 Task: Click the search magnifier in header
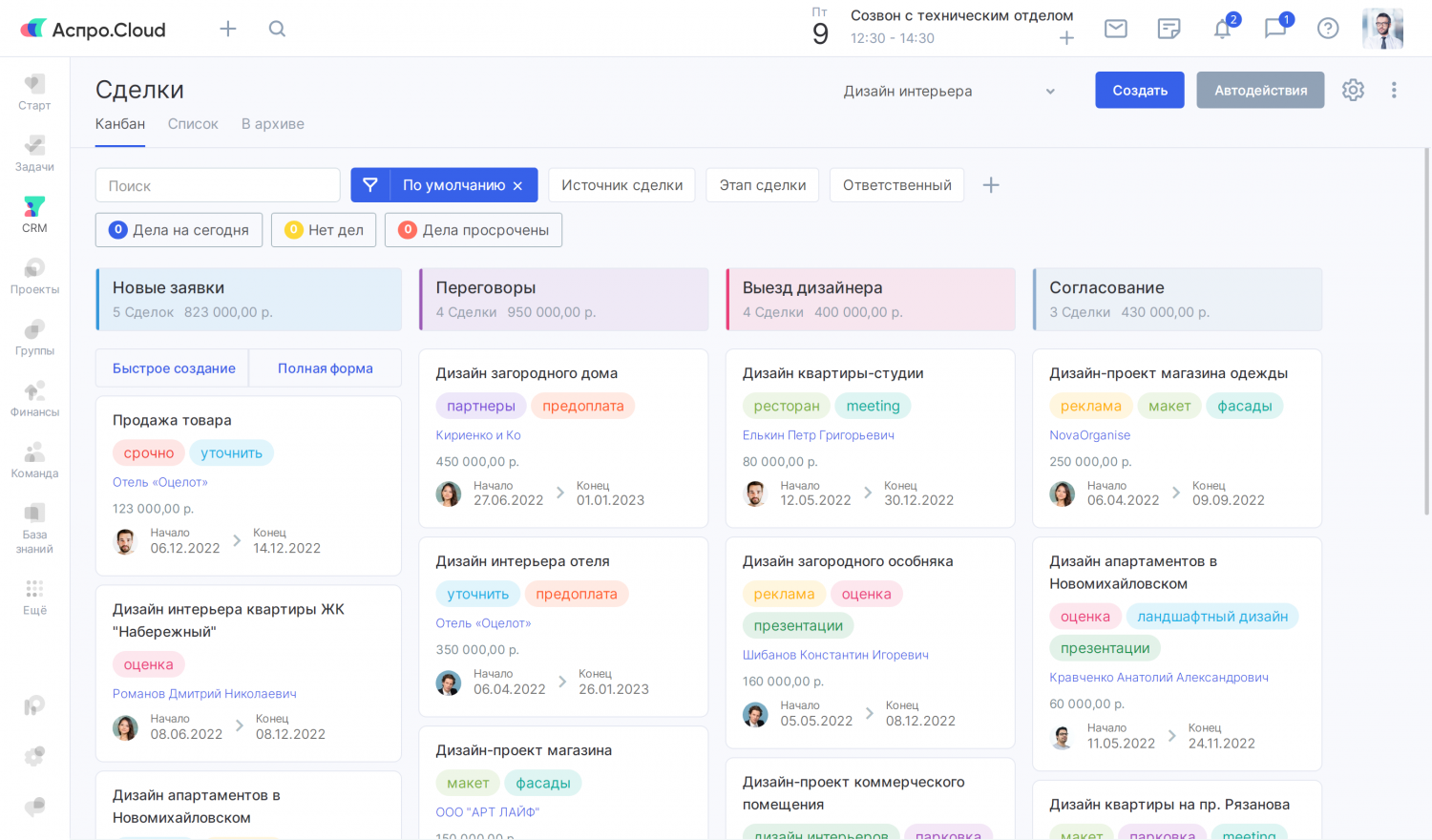(277, 29)
